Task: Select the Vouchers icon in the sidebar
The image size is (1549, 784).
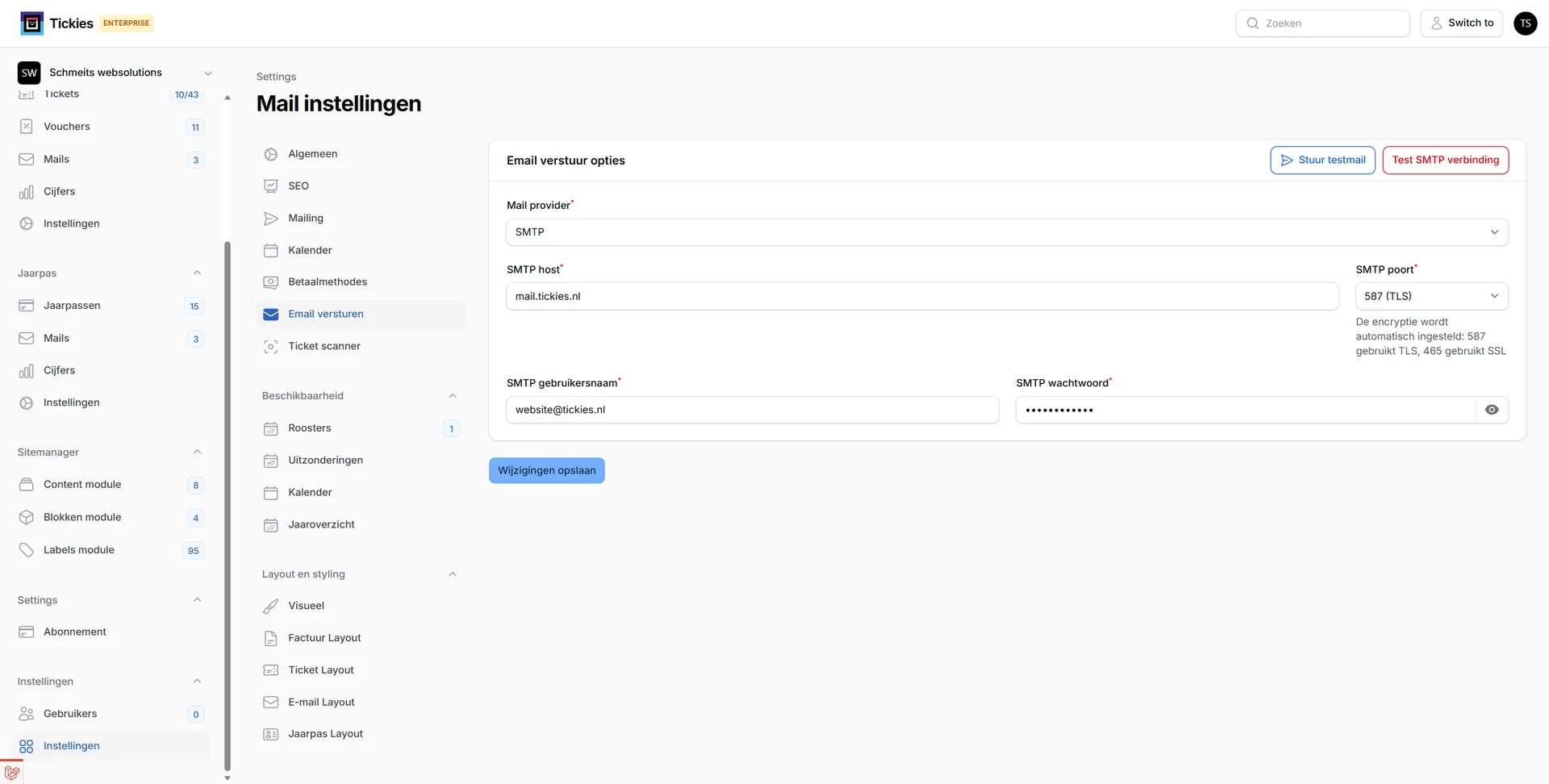Action: pyautogui.click(x=27, y=126)
